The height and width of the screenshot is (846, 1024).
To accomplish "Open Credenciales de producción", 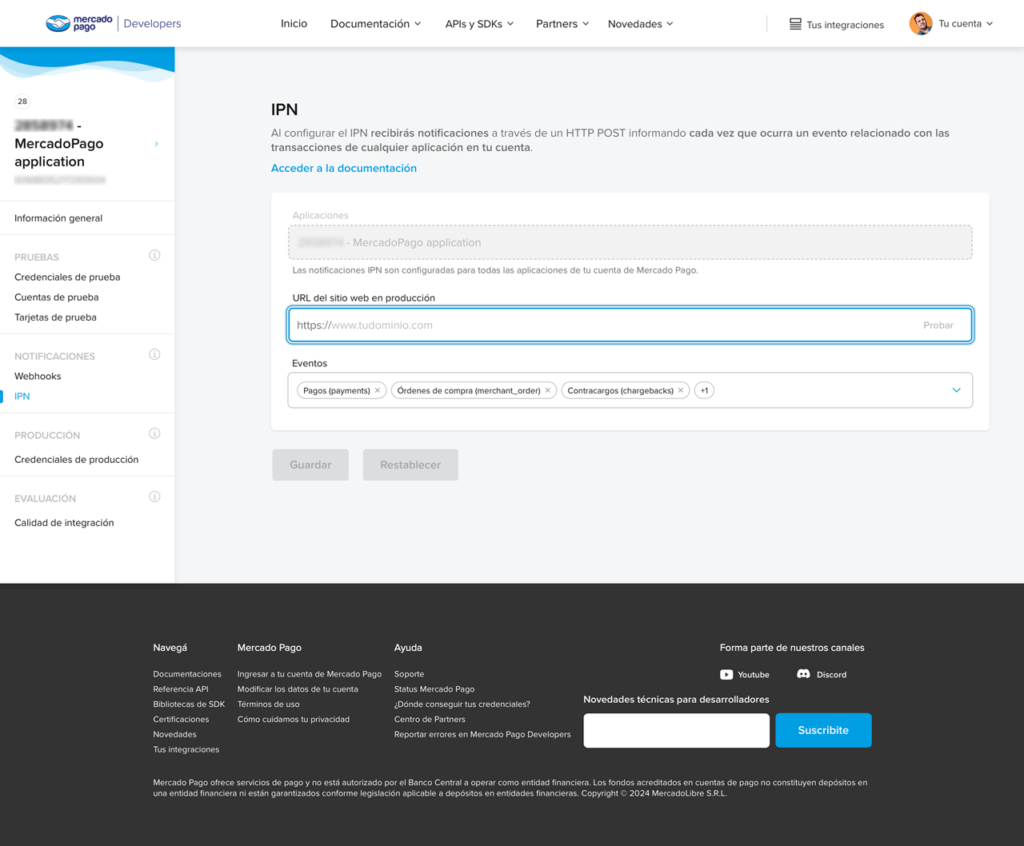I will 76,460.
